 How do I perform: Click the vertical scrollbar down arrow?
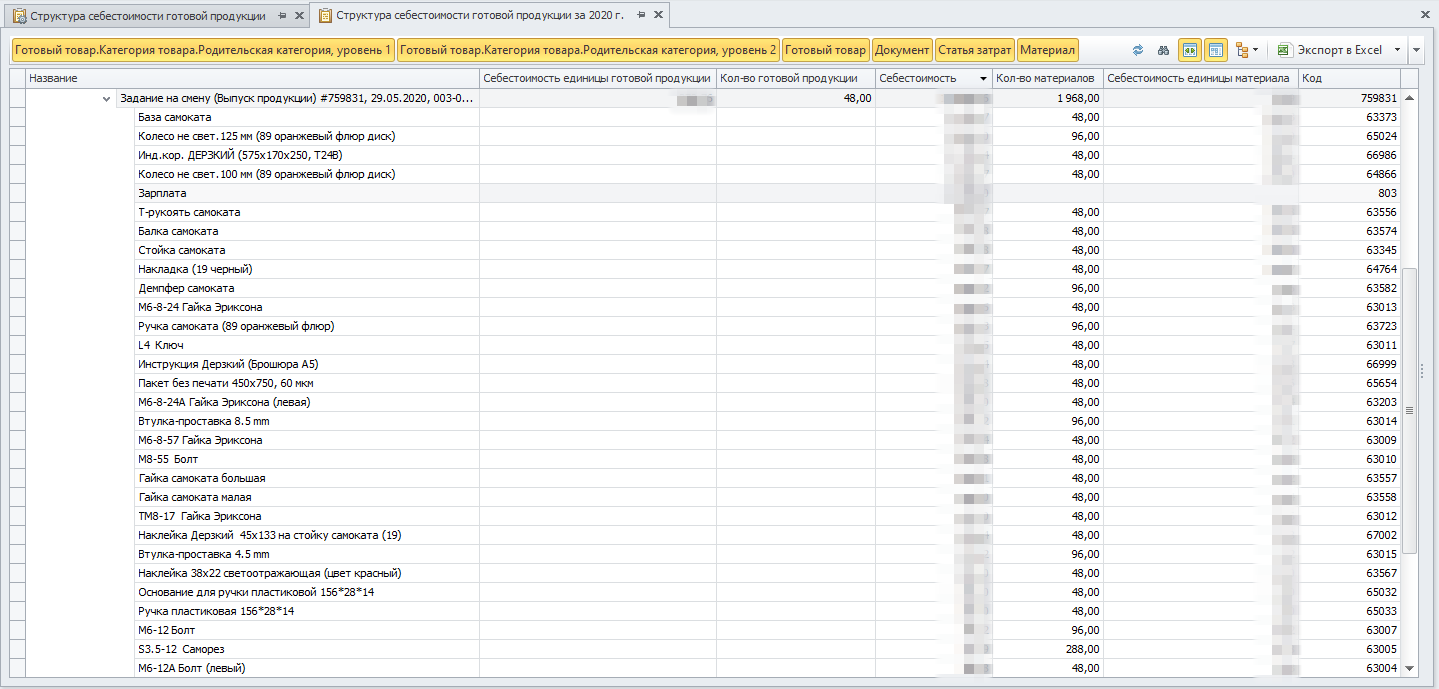(x=1410, y=668)
